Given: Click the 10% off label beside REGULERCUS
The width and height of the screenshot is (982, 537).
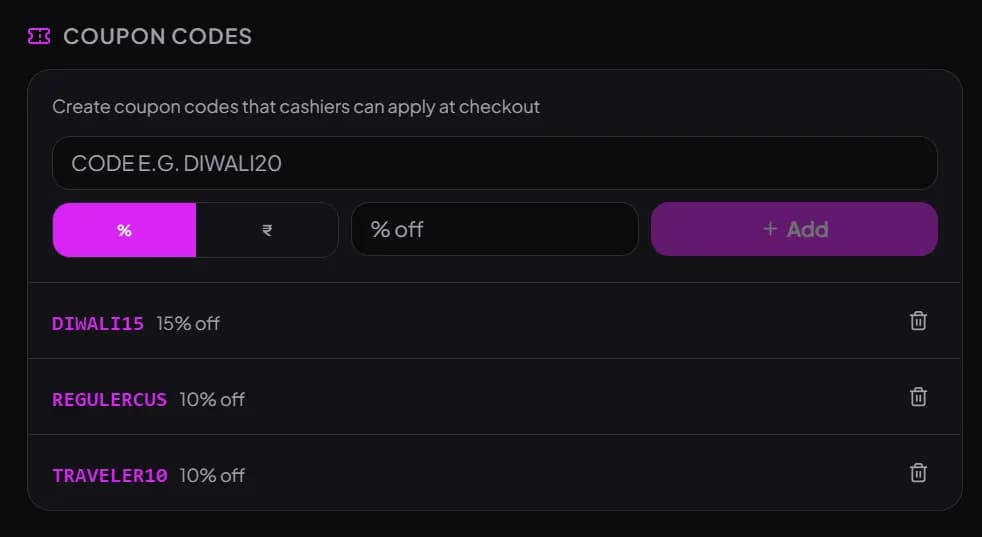Looking at the screenshot, I should (212, 399).
